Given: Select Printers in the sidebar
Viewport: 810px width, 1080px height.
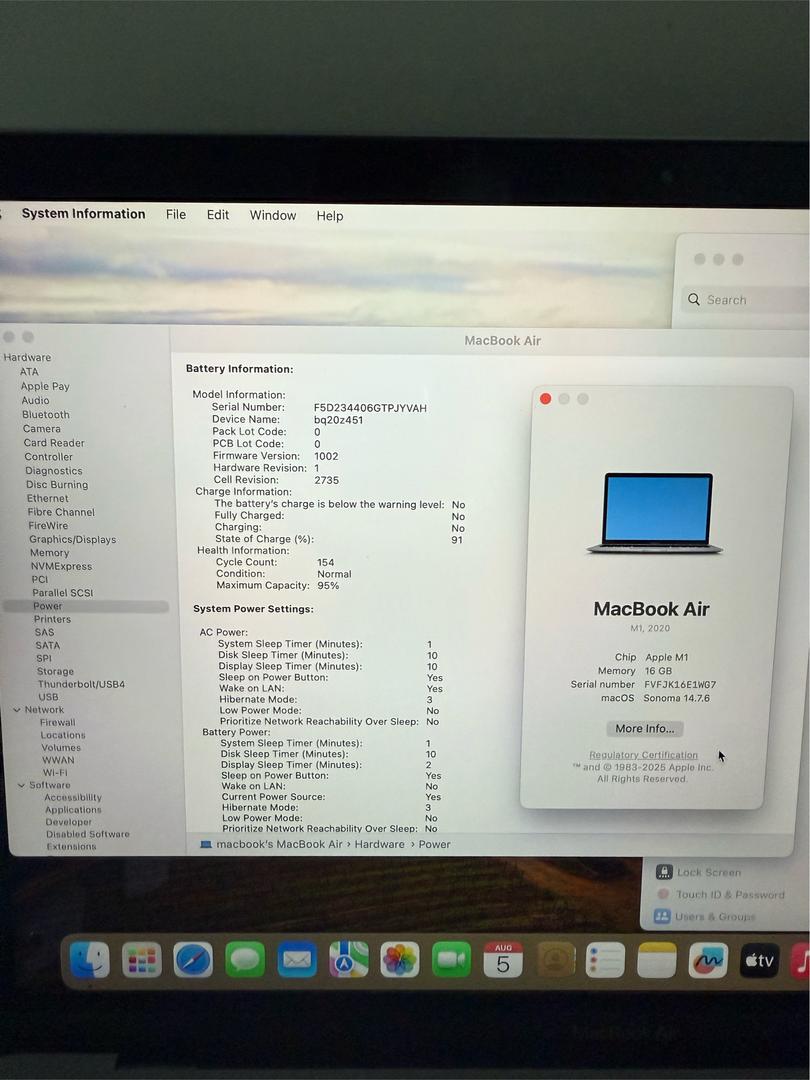Looking at the screenshot, I should point(52,619).
